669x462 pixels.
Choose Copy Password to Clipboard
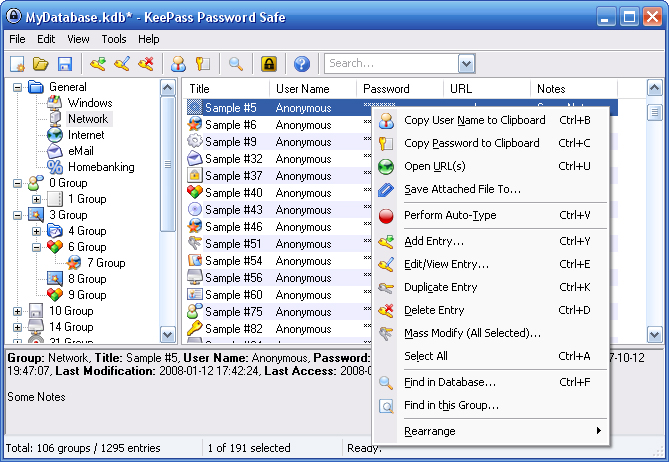tap(490, 143)
